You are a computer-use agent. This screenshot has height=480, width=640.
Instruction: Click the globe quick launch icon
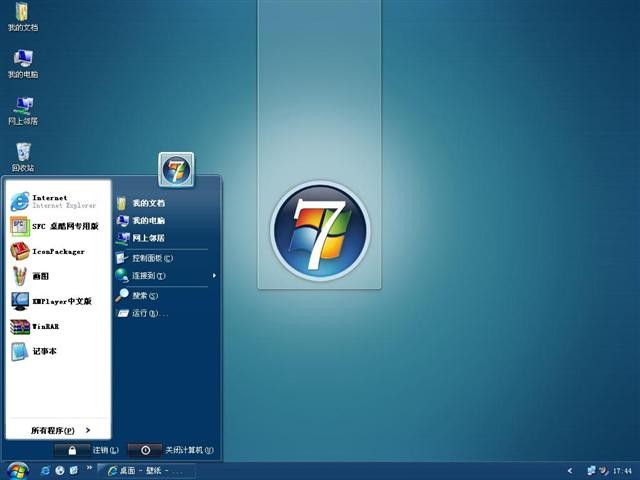(x=60, y=471)
